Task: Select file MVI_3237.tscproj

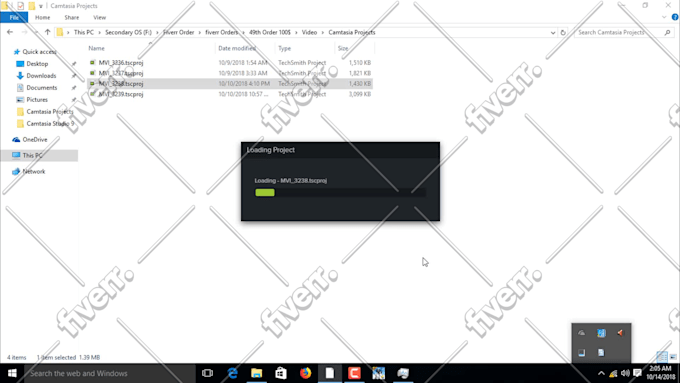Action: pos(121,73)
